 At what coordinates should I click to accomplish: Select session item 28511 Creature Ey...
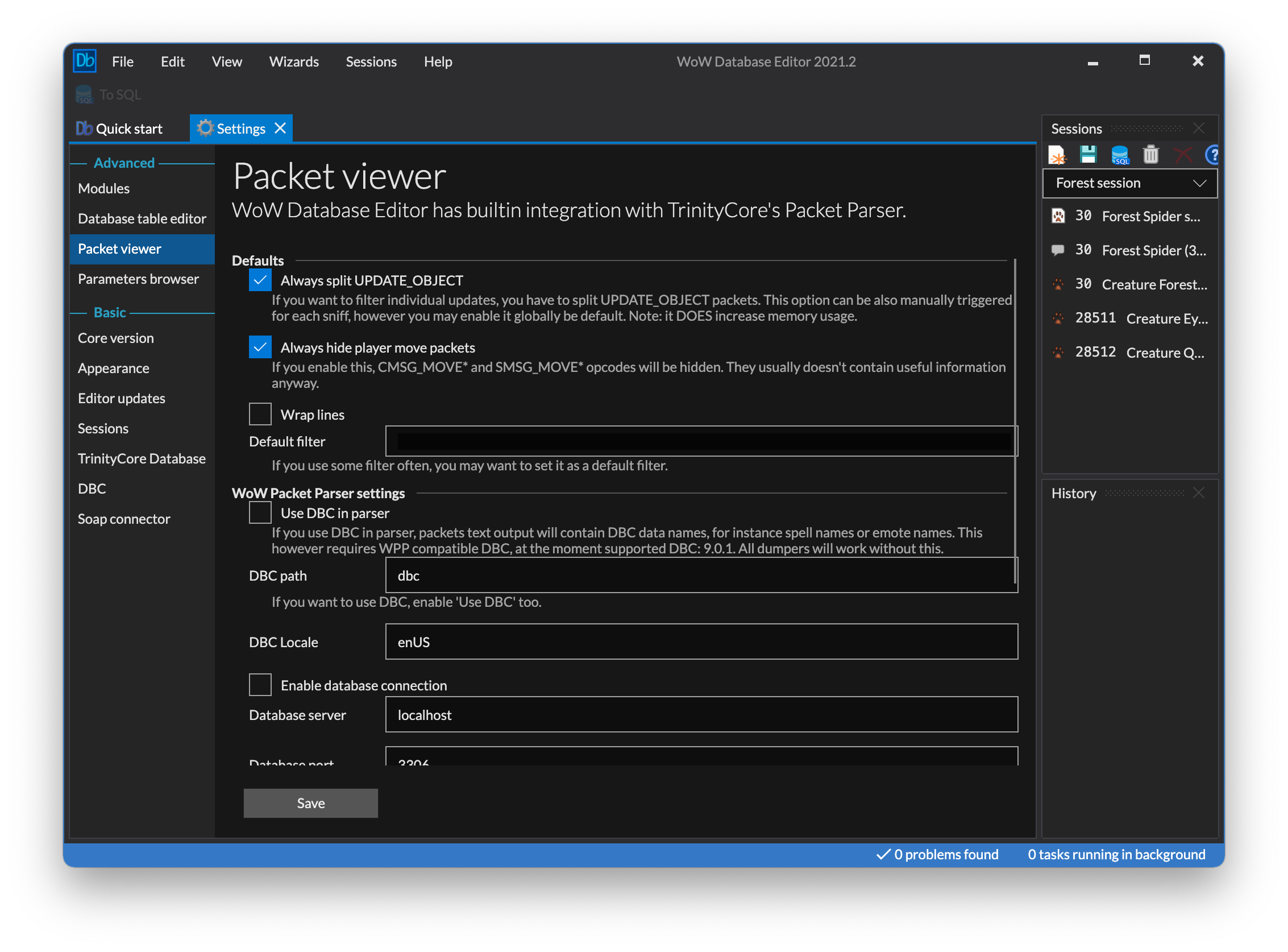pos(1129,318)
